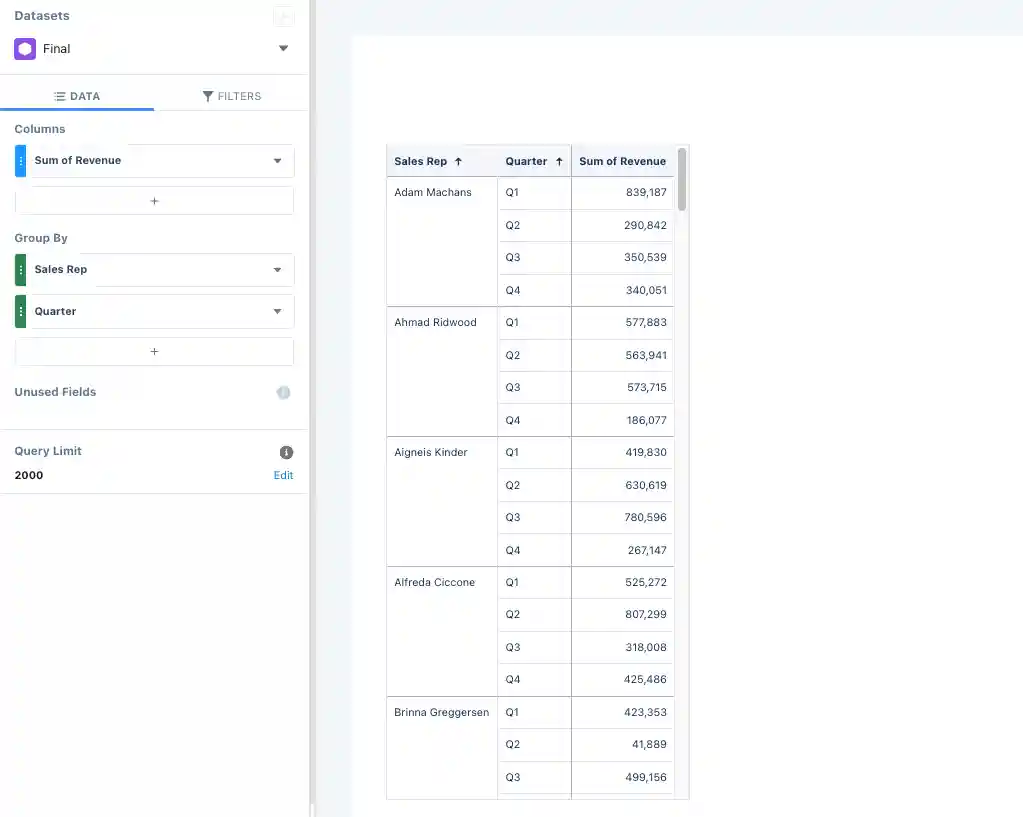1023x817 pixels.
Task: Click the Unused Fields info icon
Action: [284, 393]
